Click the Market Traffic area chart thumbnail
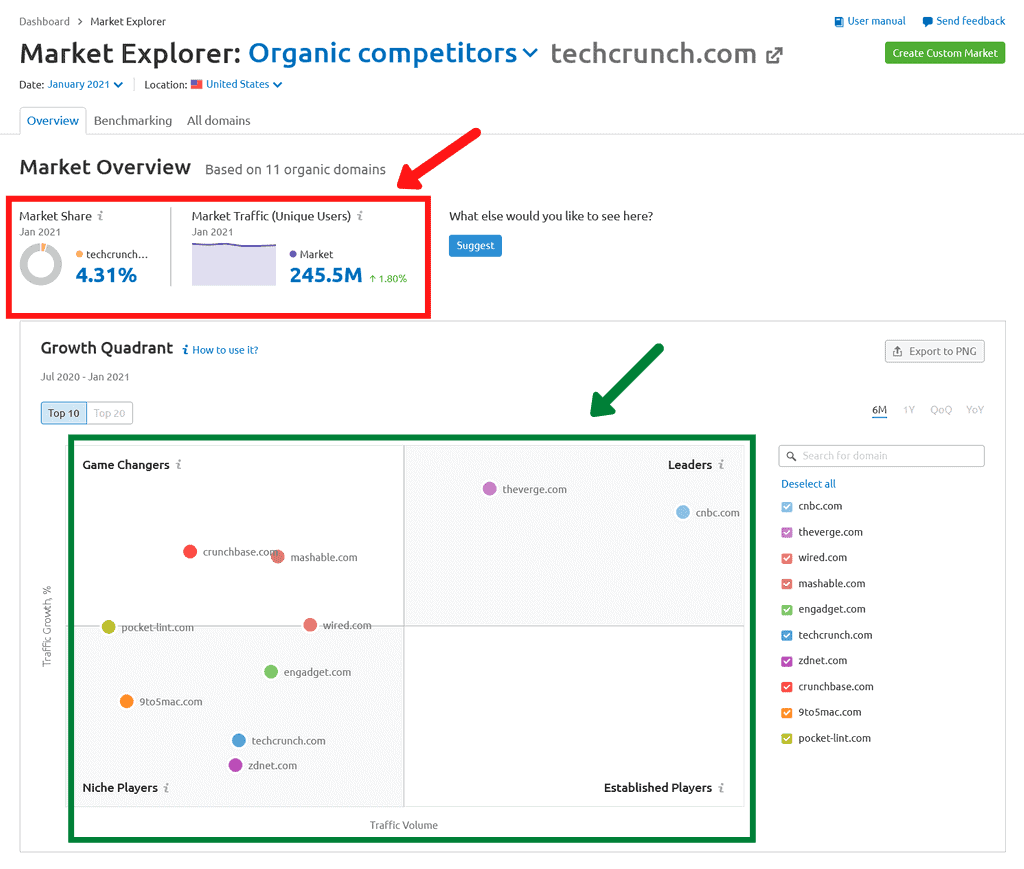This screenshot has width=1024, height=869. [234, 264]
